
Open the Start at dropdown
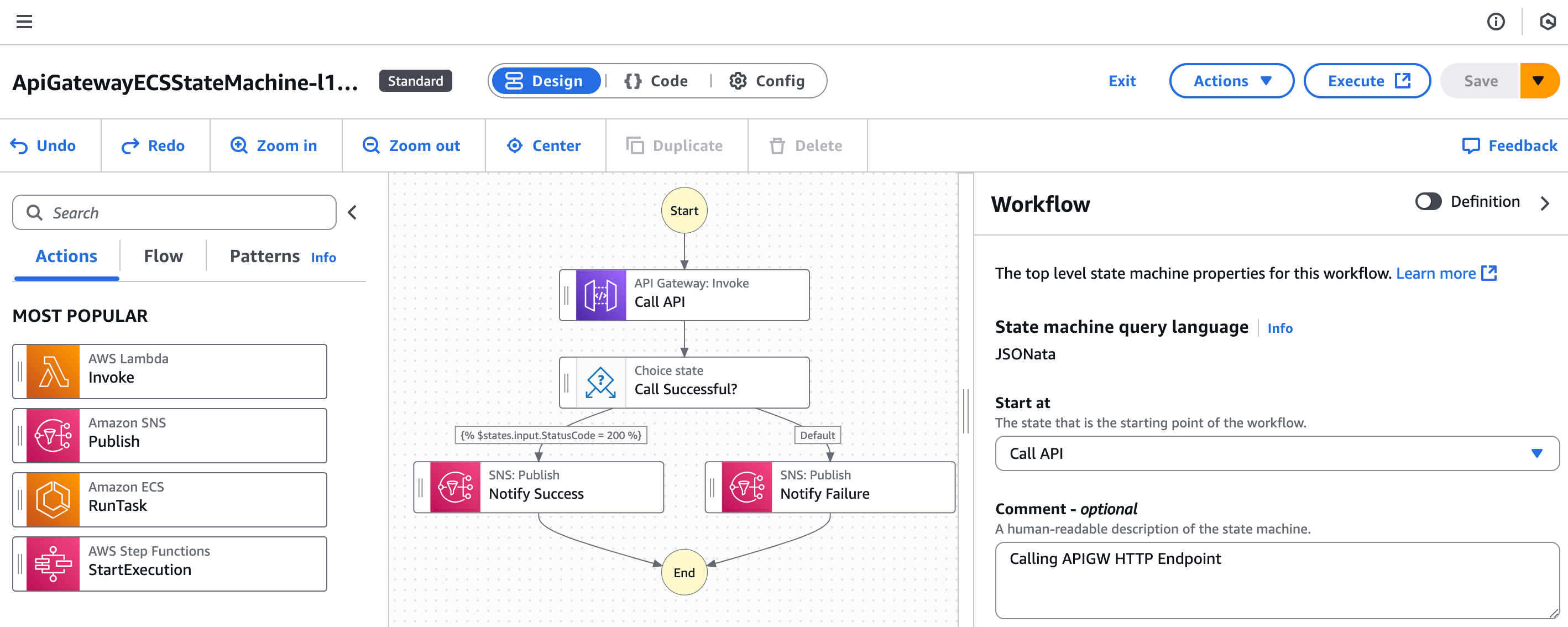[x=1277, y=453]
